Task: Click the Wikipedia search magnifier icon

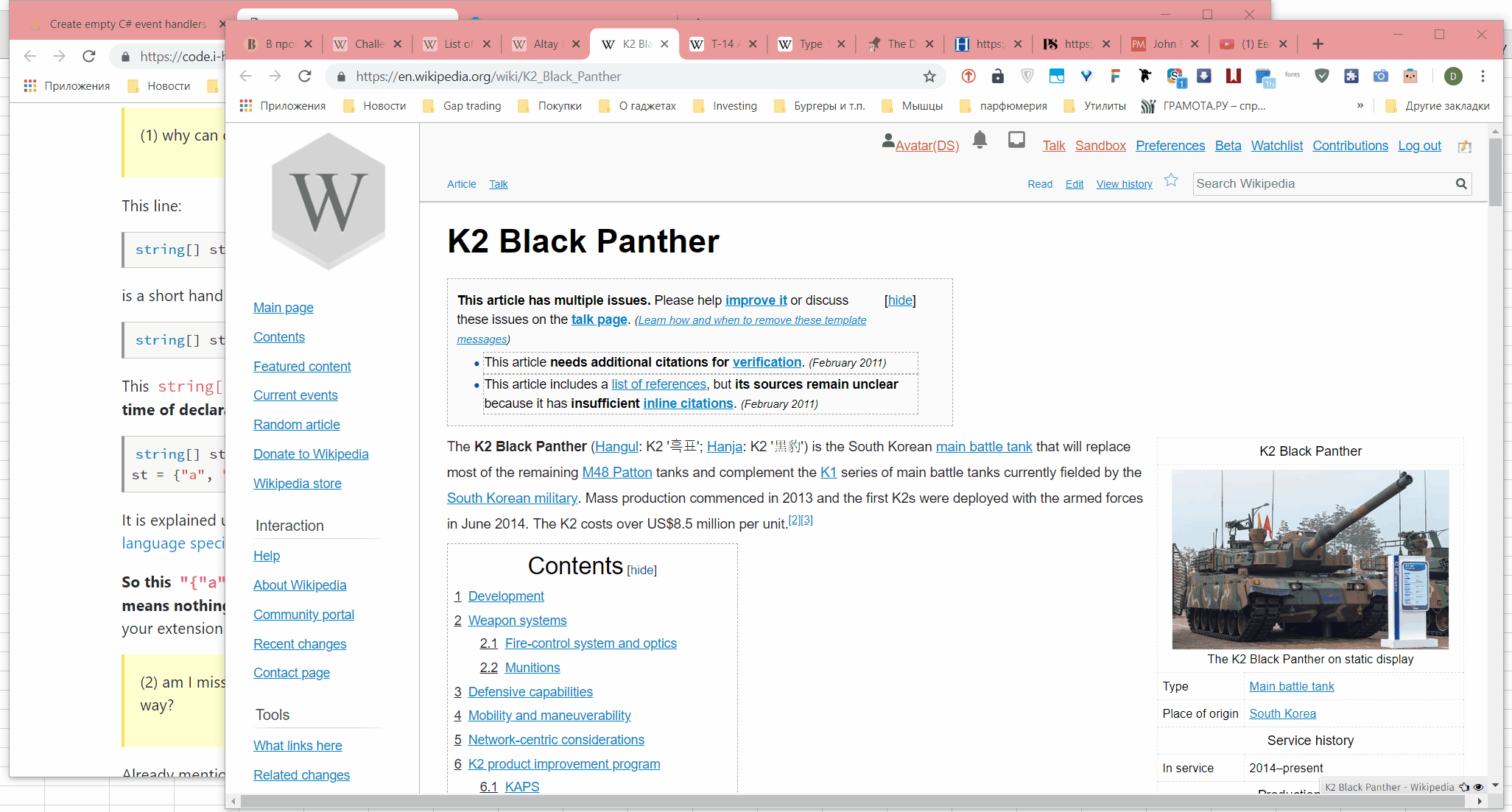Action: point(1461,184)
